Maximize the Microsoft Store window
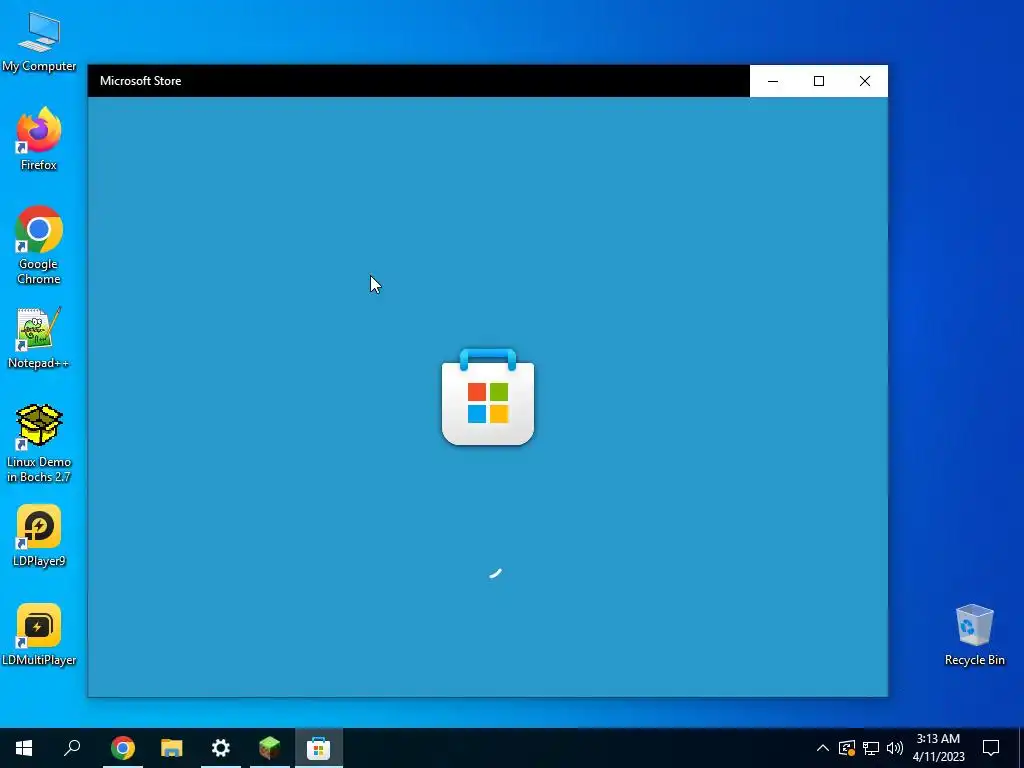This screenshot has width=1024, height=768. [x=819, y=81]
